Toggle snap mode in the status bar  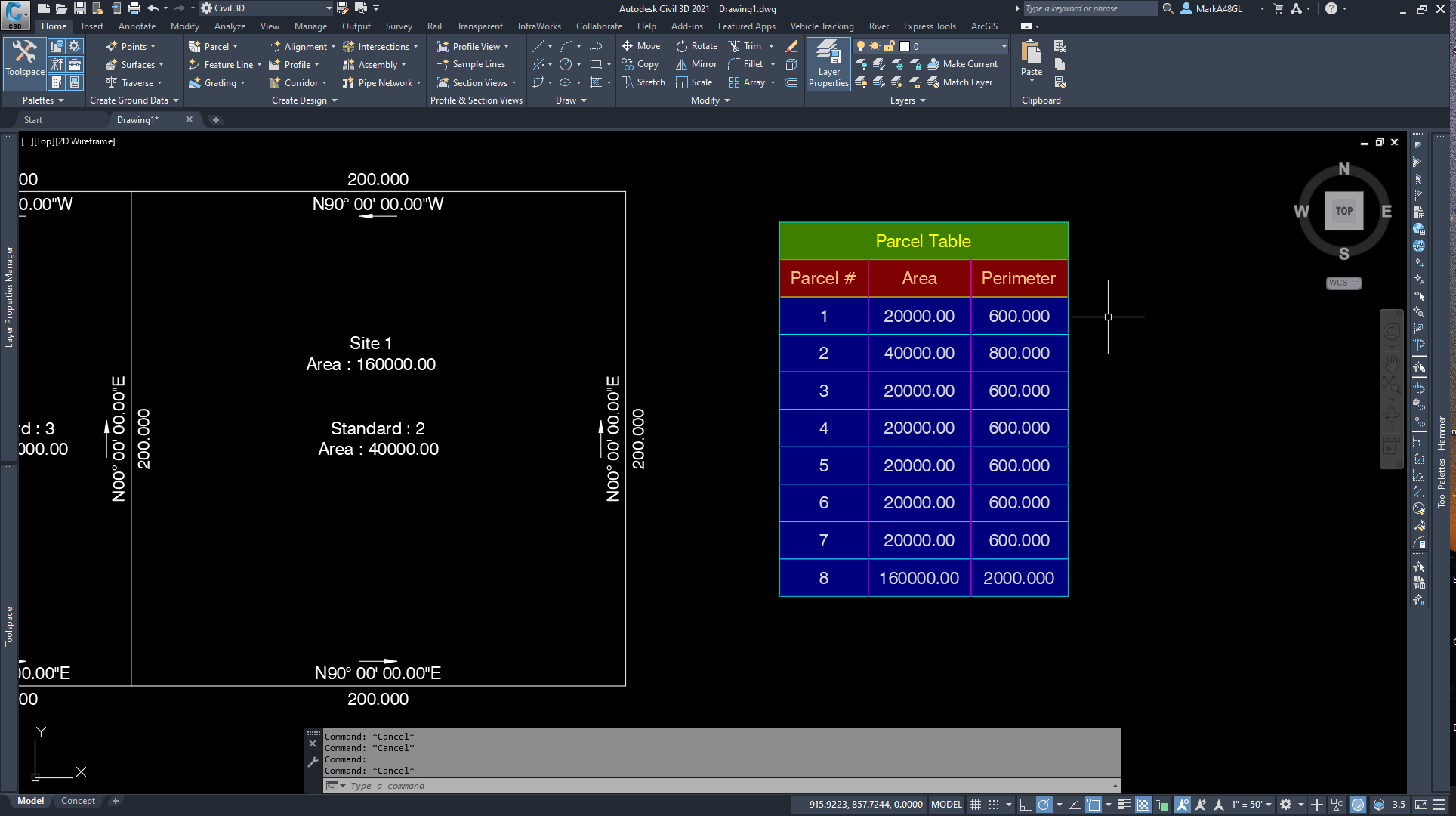click(x=994, y=805)
